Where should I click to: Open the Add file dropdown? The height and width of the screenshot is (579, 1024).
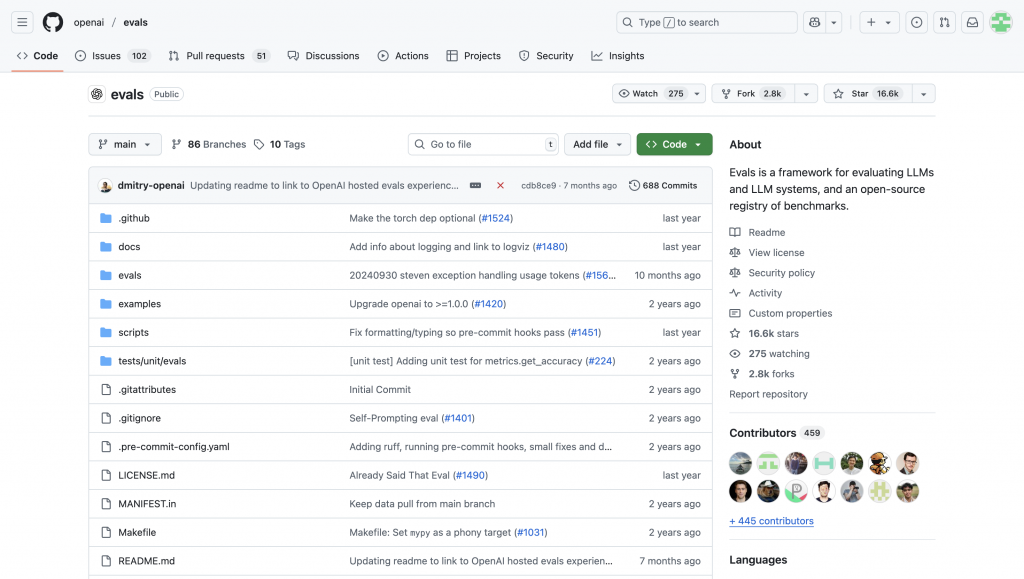(598, 144)
